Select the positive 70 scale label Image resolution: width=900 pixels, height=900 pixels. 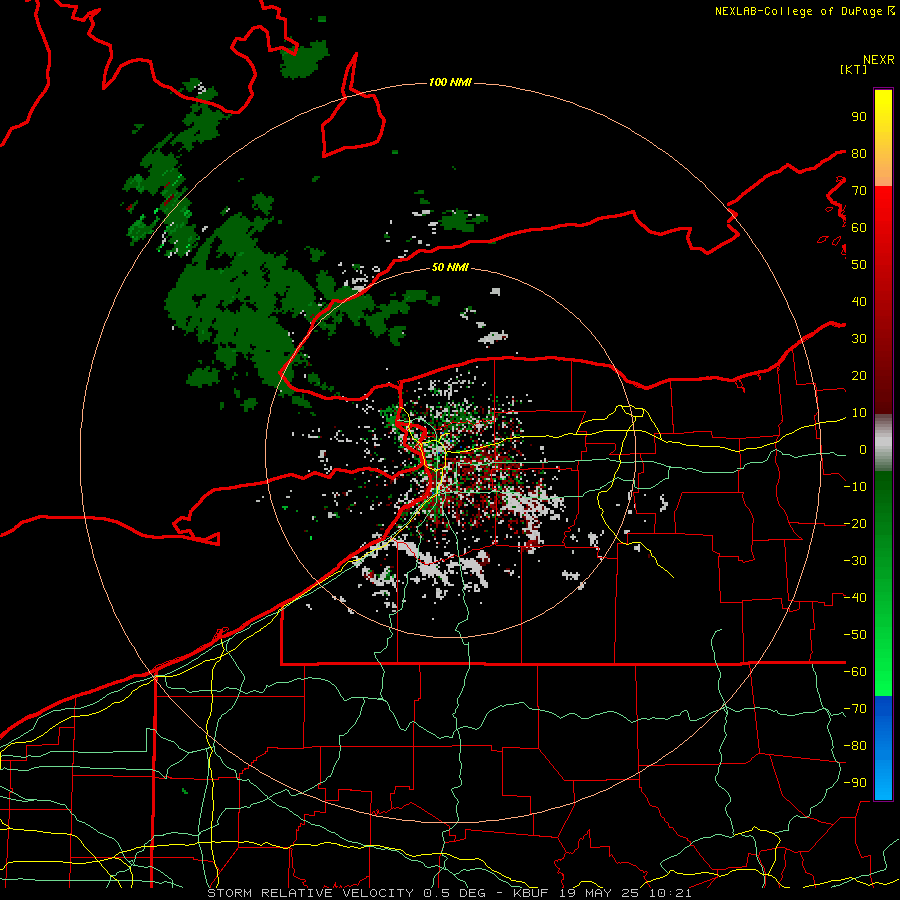[x=859, y=191]
